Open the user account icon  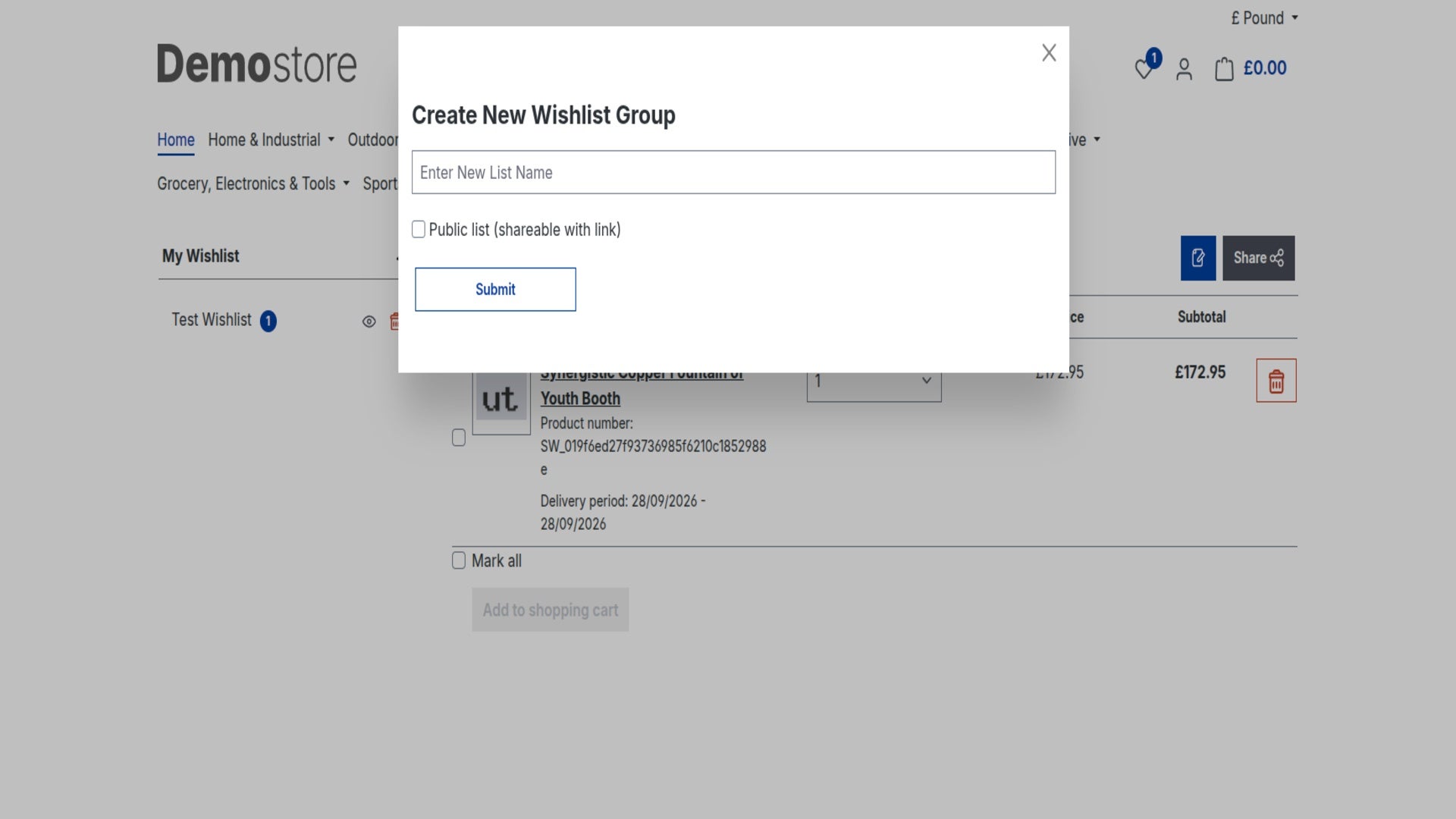point(1184,69)
